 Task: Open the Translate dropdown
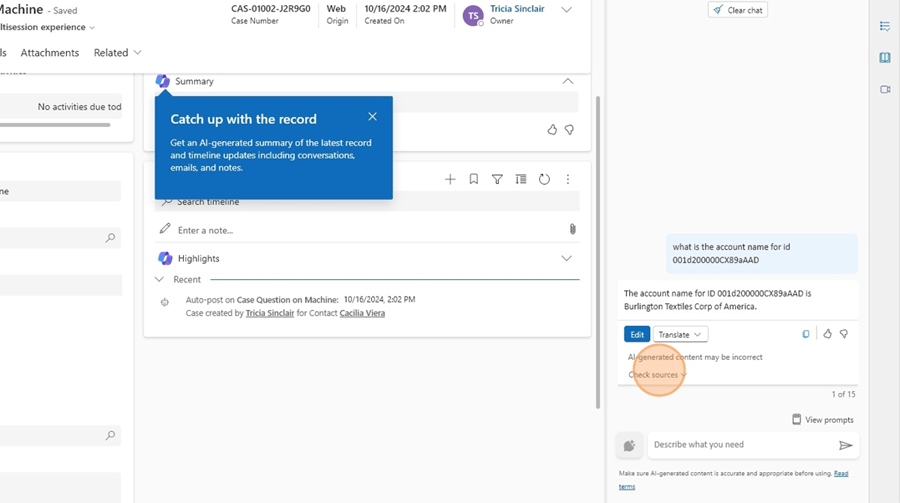(680, 334)
